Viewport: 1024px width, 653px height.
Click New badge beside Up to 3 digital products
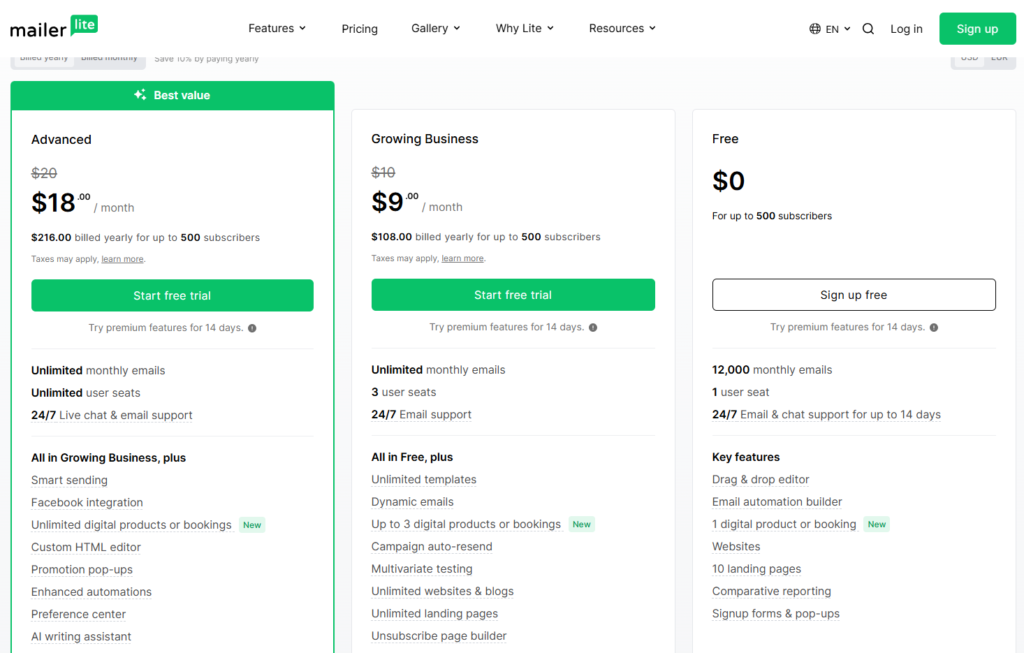pos(581,524)
